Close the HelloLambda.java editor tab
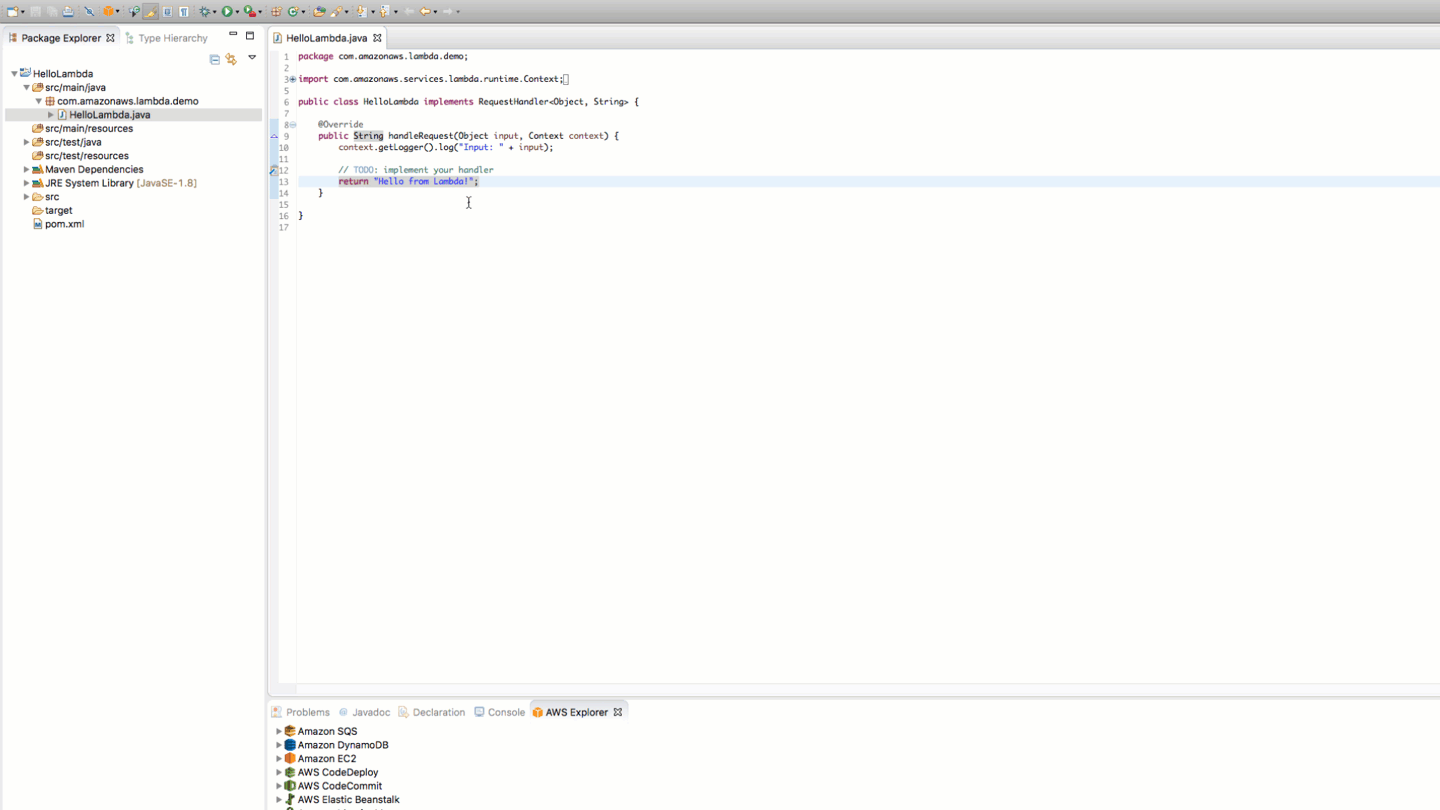The height and width of the screenshot is (810, 1440). tap(377, 37)
